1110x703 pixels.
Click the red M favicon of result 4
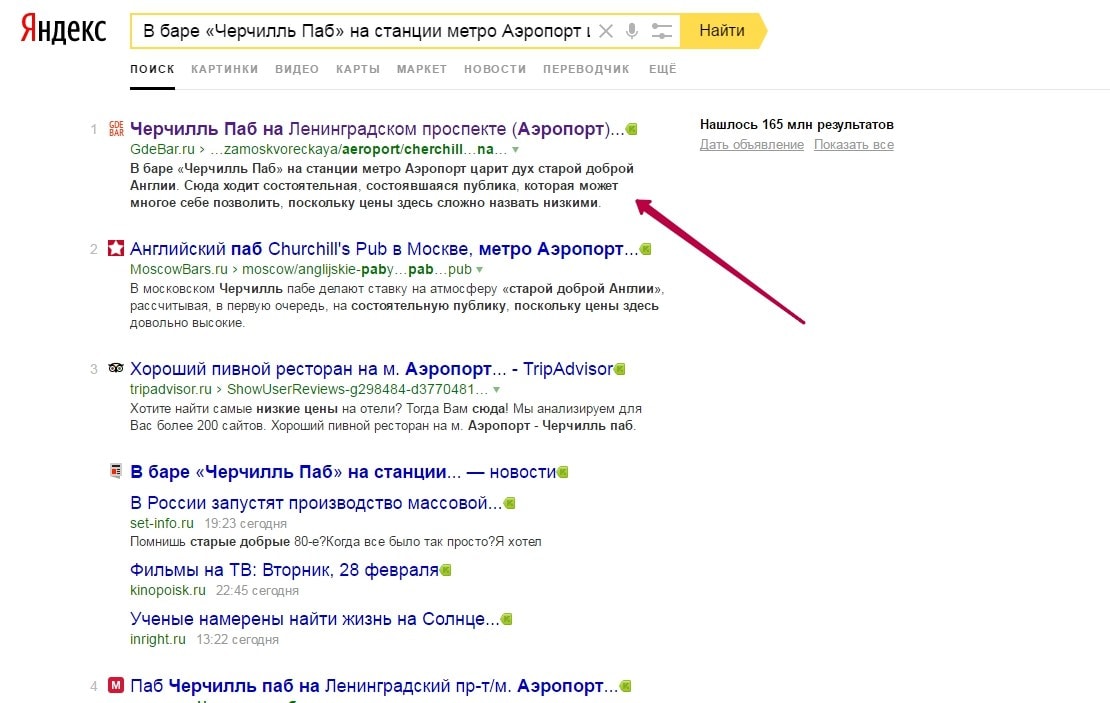pos(116,685)
